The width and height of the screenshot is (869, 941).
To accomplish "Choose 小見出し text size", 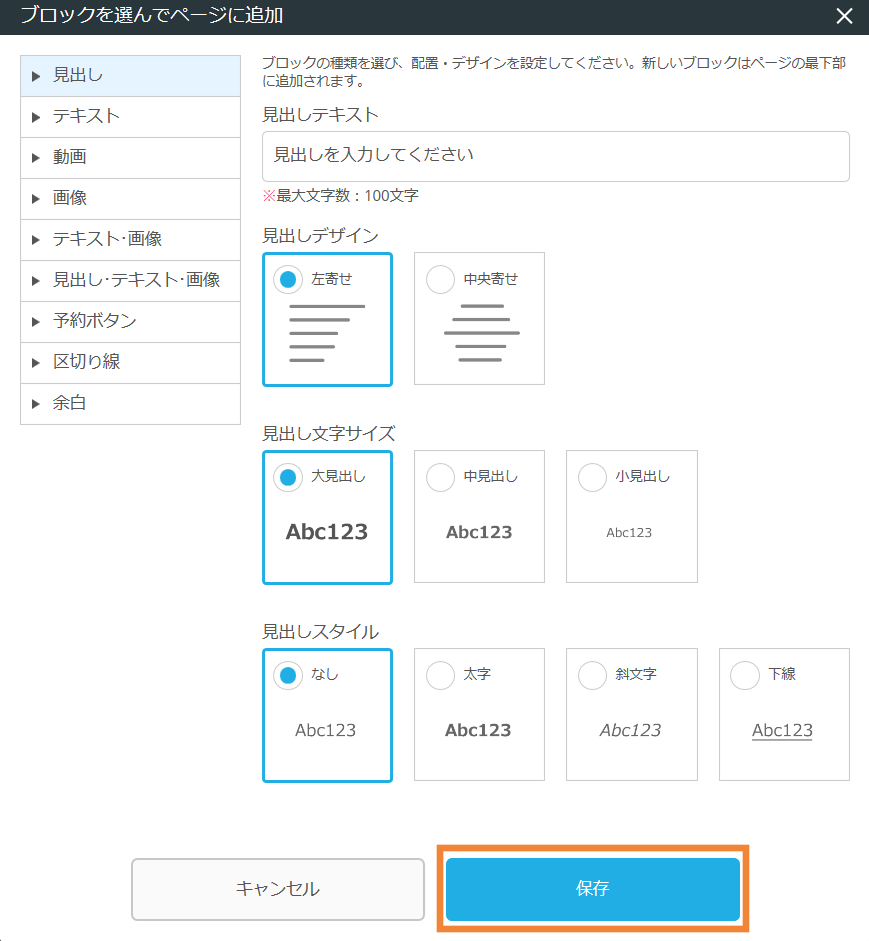I will (592, 478).
